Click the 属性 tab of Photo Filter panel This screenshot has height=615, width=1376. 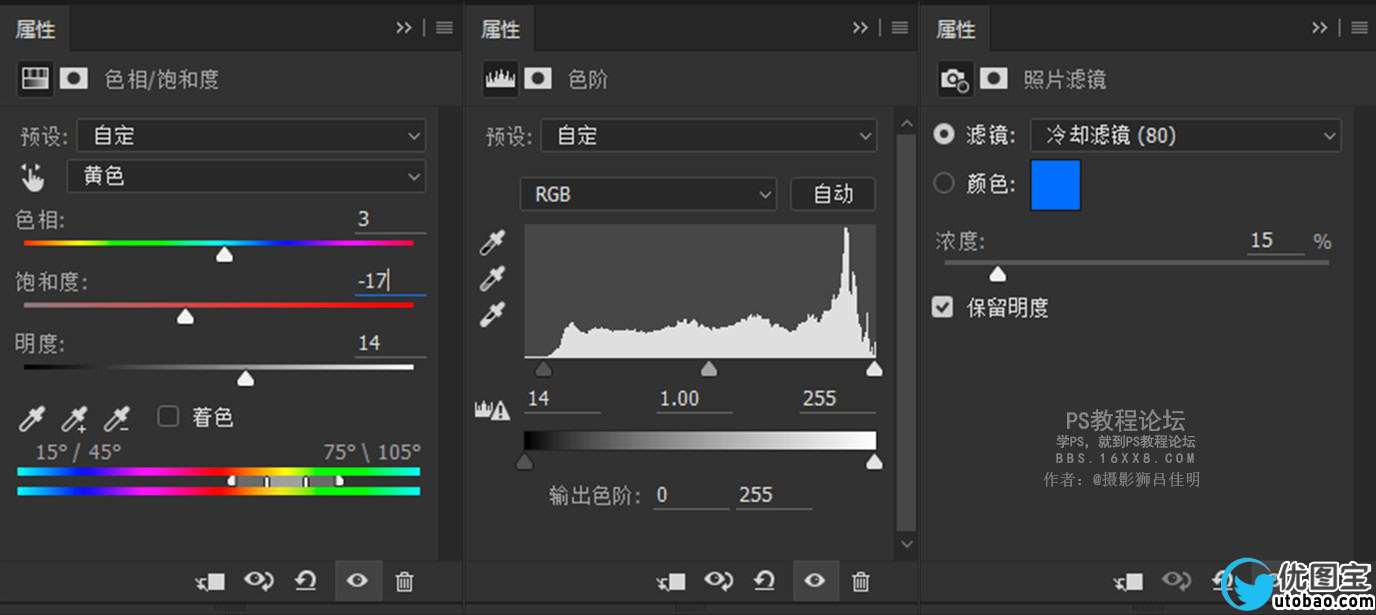point(955,29)
